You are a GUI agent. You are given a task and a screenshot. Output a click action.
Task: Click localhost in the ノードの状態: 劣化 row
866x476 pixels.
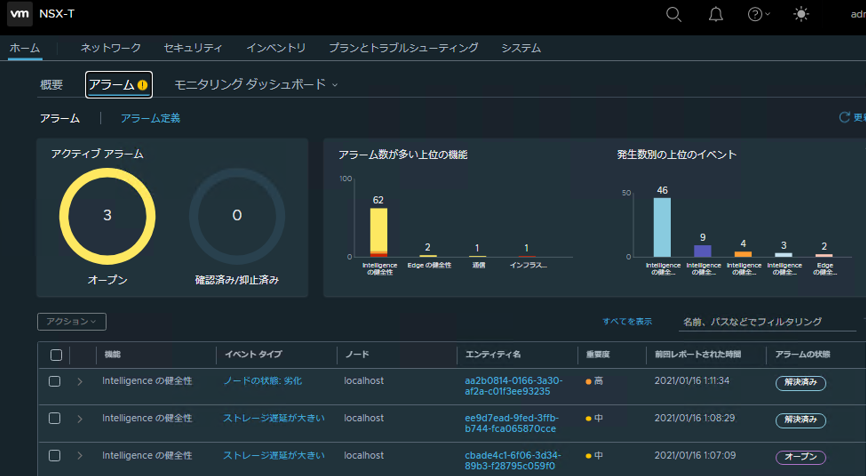[363, 380]
